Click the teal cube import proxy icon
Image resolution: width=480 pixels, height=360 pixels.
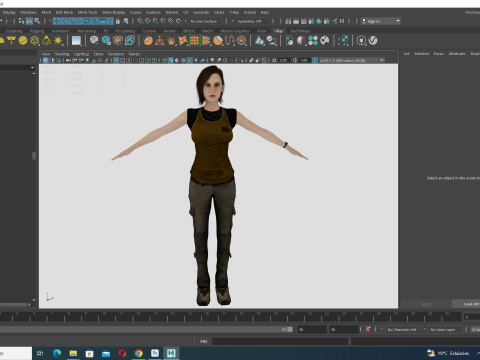106,41
